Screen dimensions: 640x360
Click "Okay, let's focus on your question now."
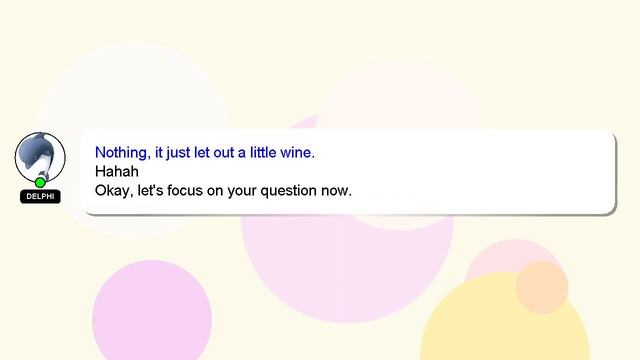pyautogui.click(x=223, y=190)
